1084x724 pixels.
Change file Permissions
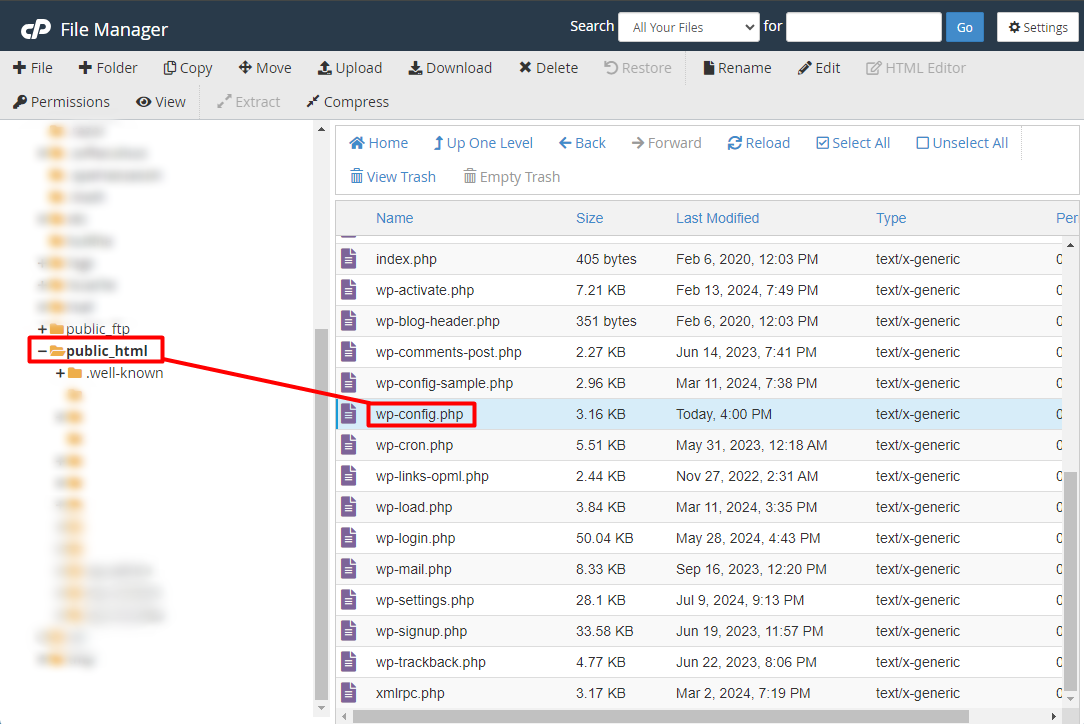(62, 102)
